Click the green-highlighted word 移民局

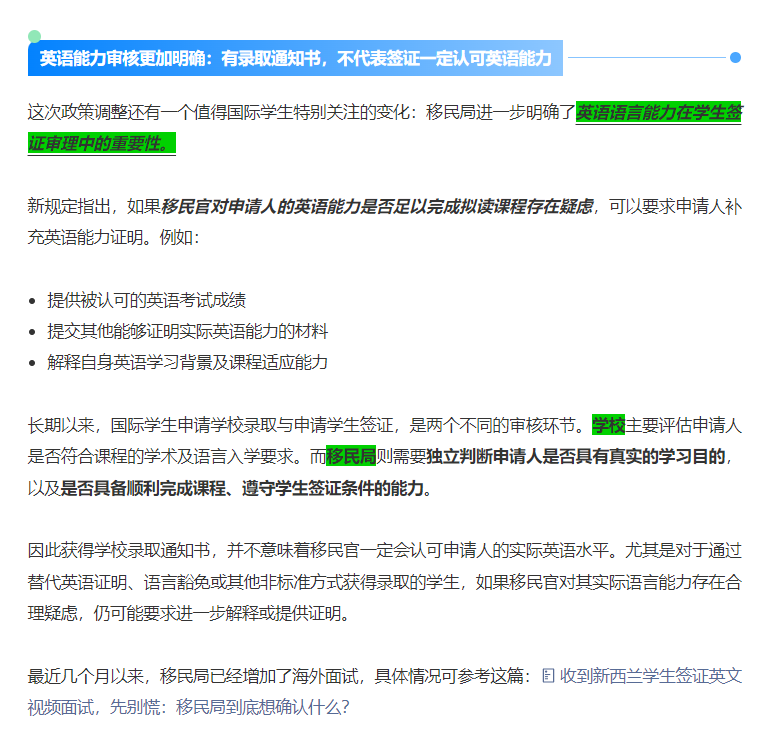(x=351, y=456)
